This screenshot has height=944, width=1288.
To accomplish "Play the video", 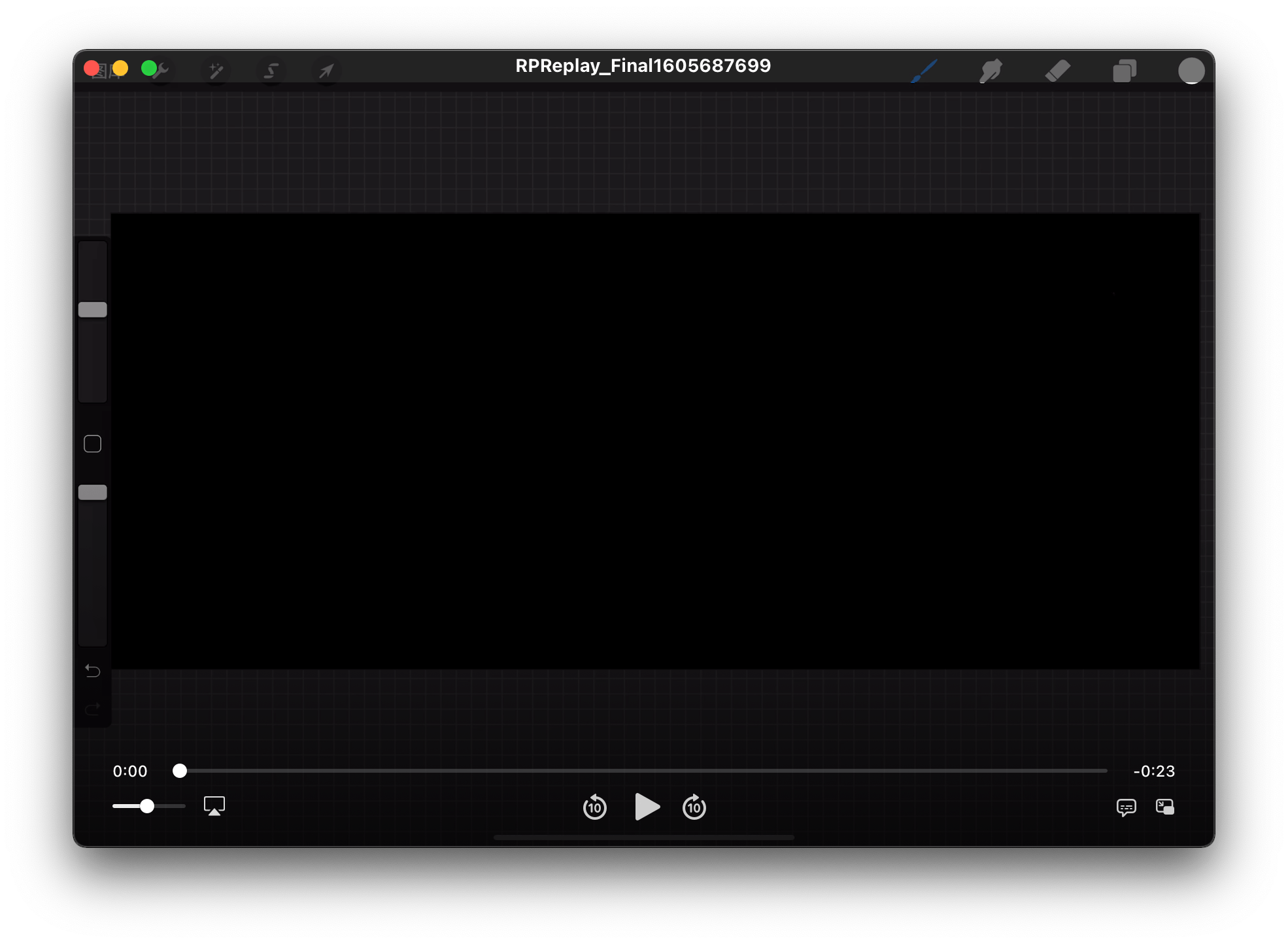I will [647, 807].
